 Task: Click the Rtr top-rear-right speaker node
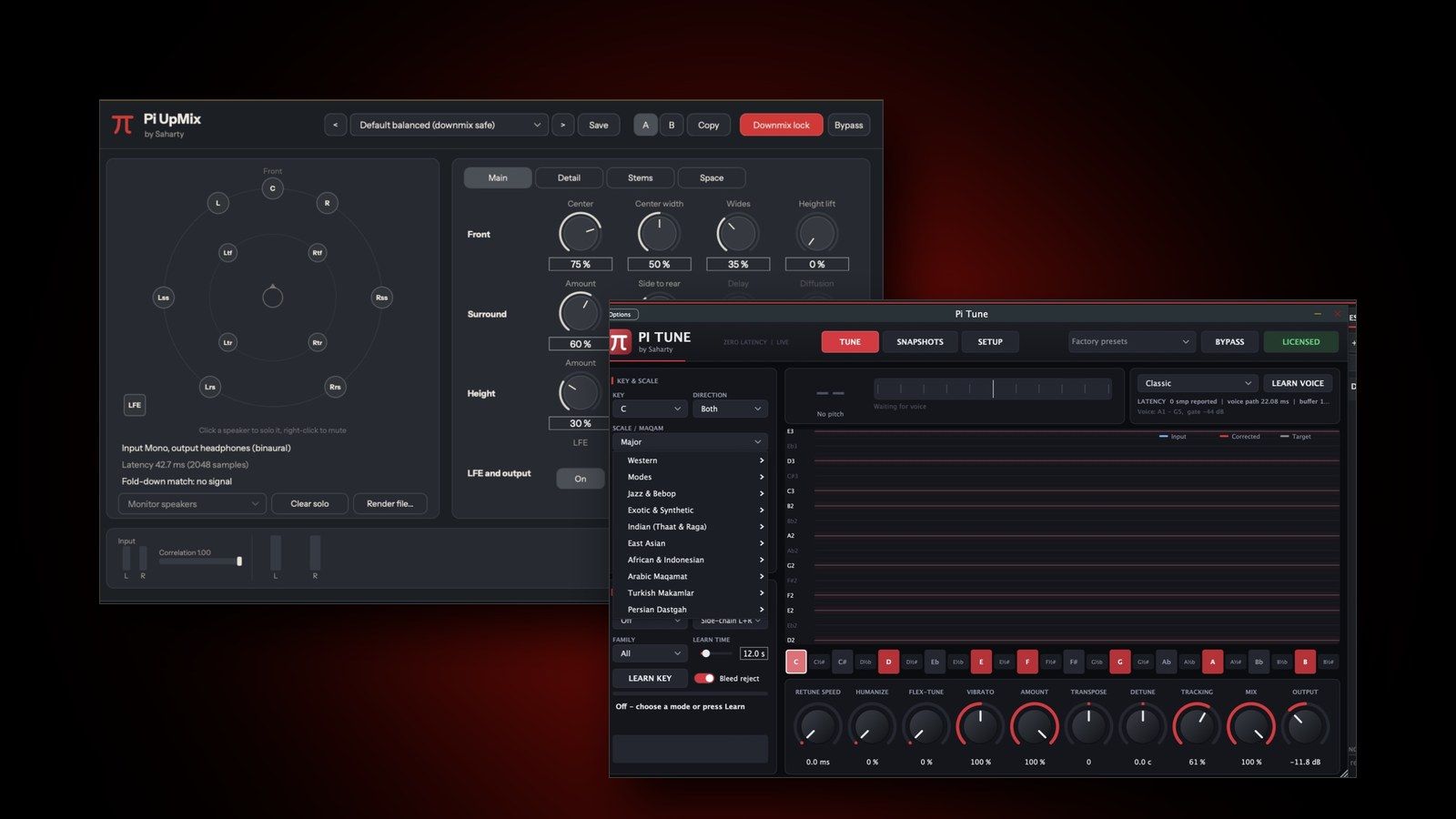[317, 342]
